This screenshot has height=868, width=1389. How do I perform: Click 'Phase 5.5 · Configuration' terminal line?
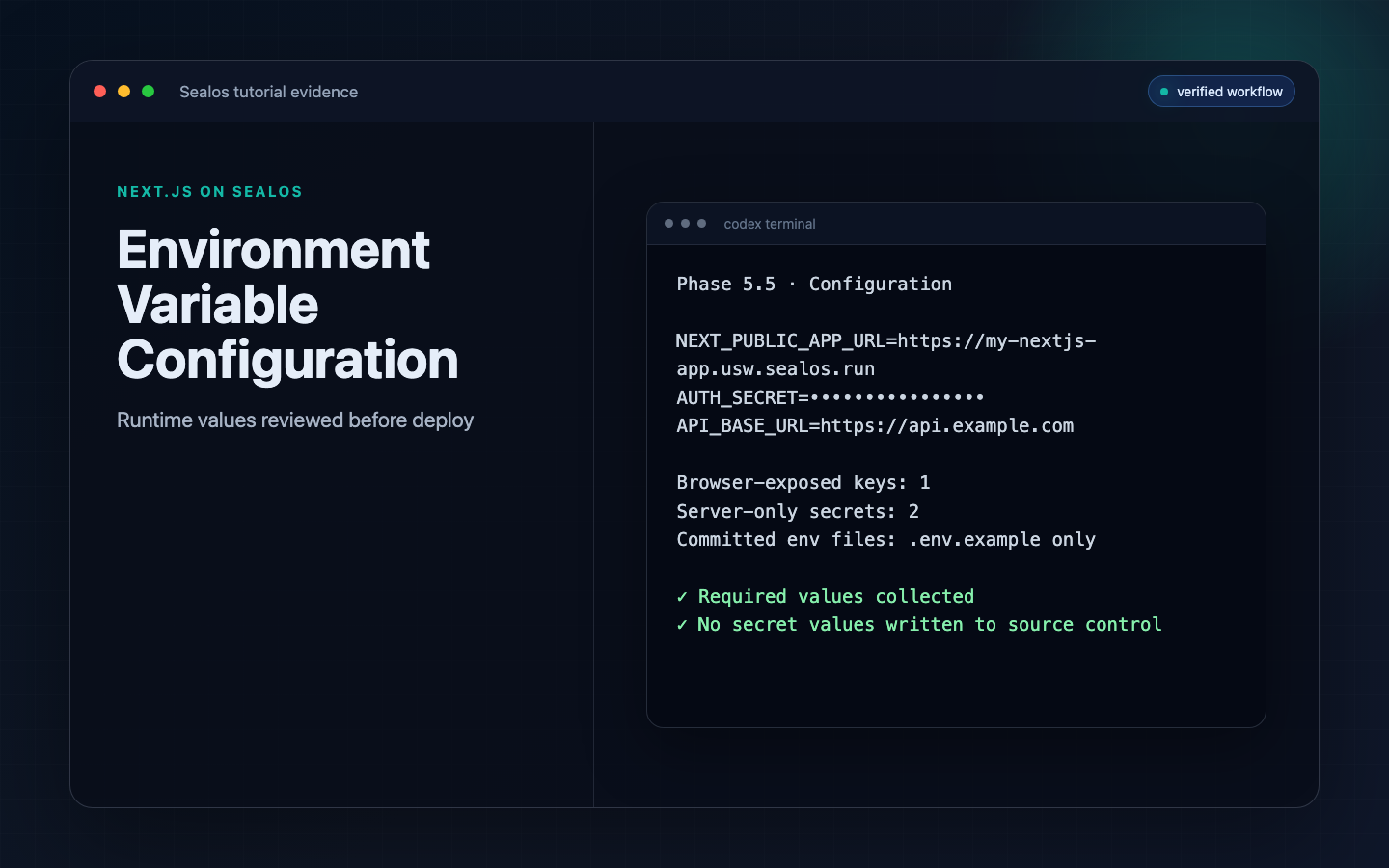814,284
